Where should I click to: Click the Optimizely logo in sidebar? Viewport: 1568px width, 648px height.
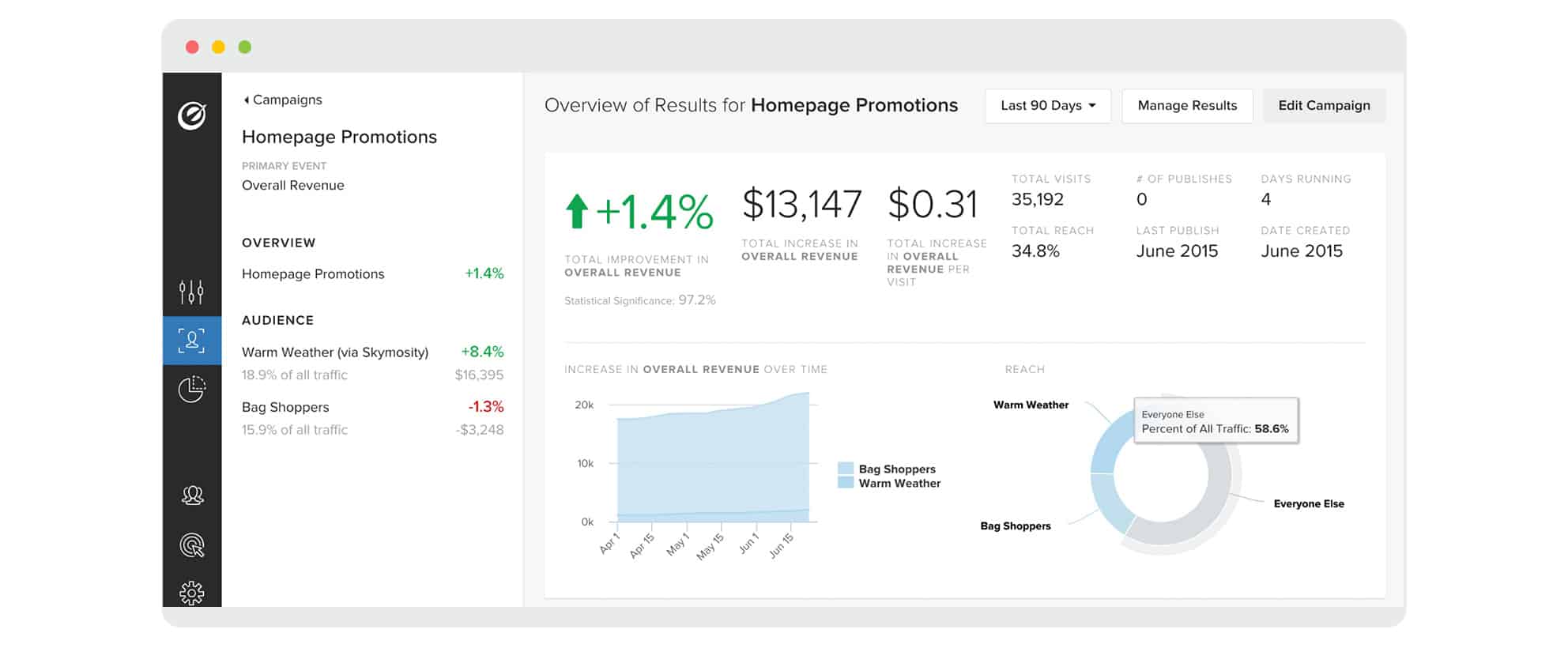(191, 116)
